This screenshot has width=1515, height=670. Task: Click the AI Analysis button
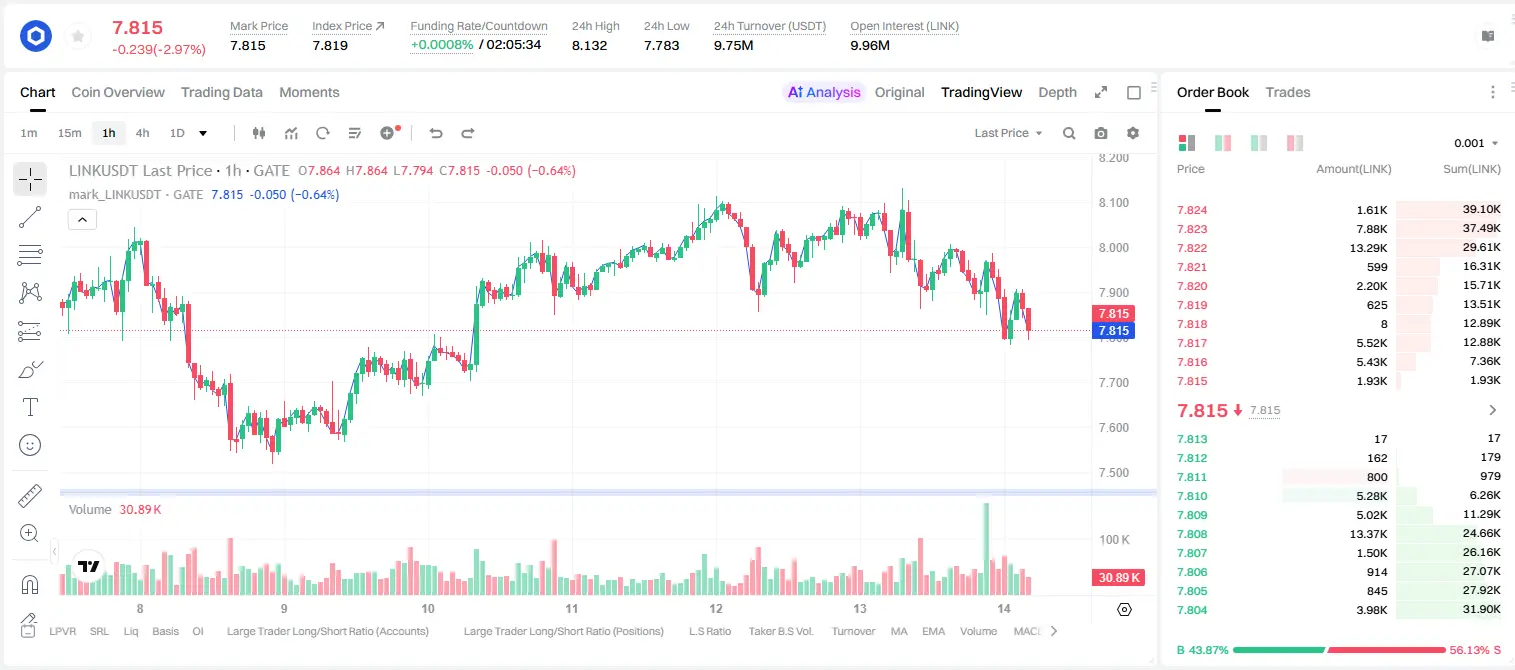[x=824, y=92]
